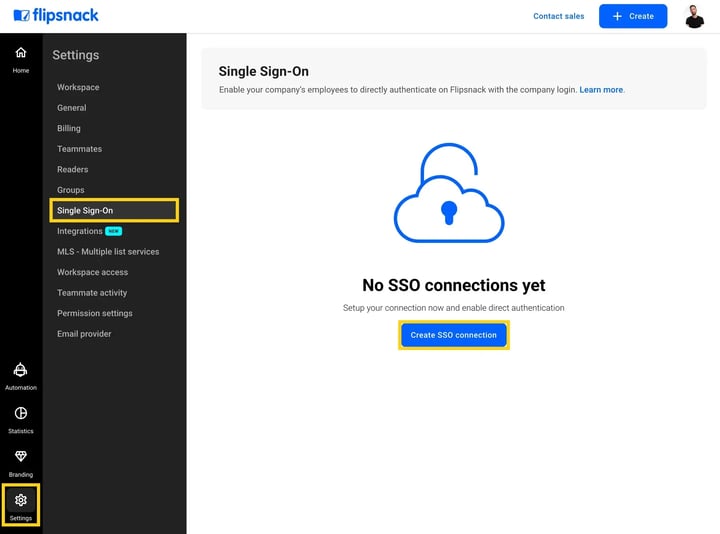Open Automation from the sidebar
The height and width of the screenshot is (534, 720).
21,377
